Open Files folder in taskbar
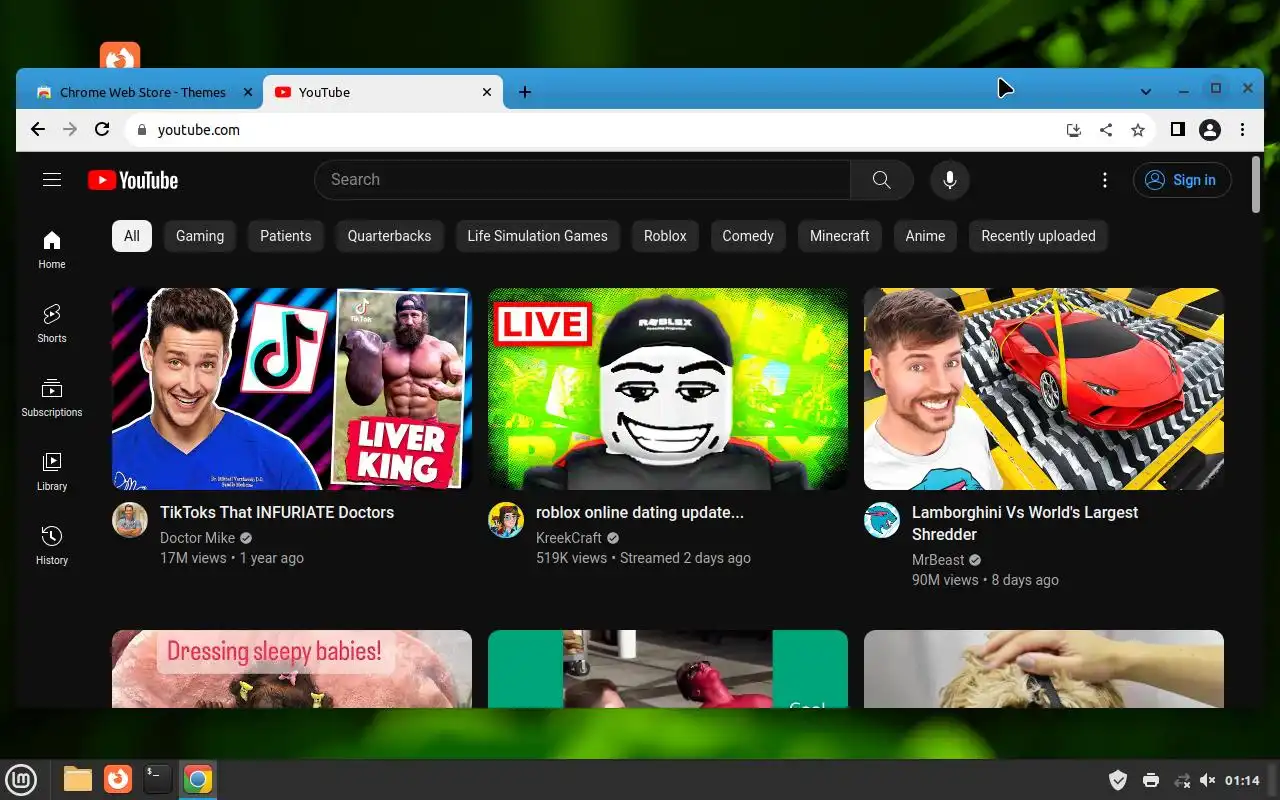1280x800 pixels. (78, 779)
